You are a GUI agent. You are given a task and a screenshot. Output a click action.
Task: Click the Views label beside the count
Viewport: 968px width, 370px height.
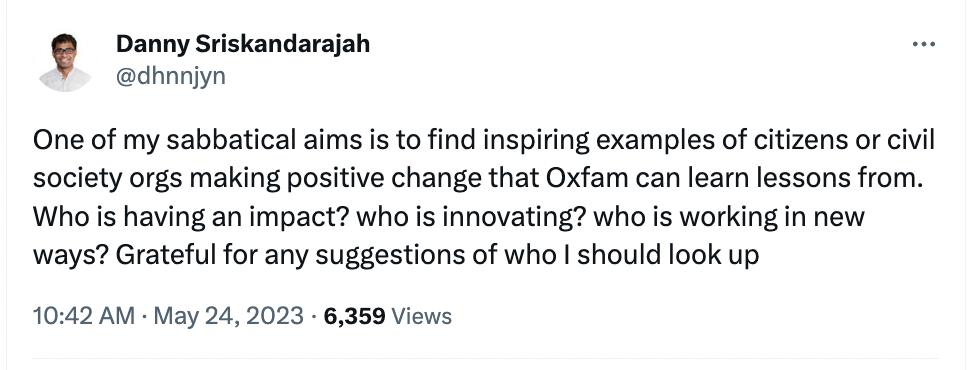click(422, 316)
